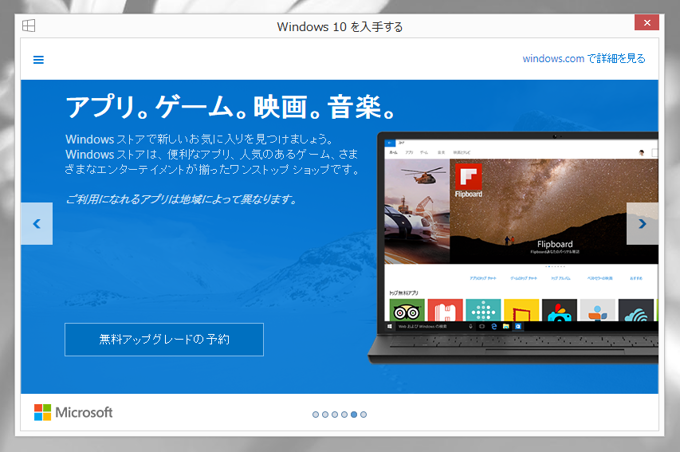Click the Windows logo in title bar
The width and height of the screenshot is (680, 452).
pos(29,26)
